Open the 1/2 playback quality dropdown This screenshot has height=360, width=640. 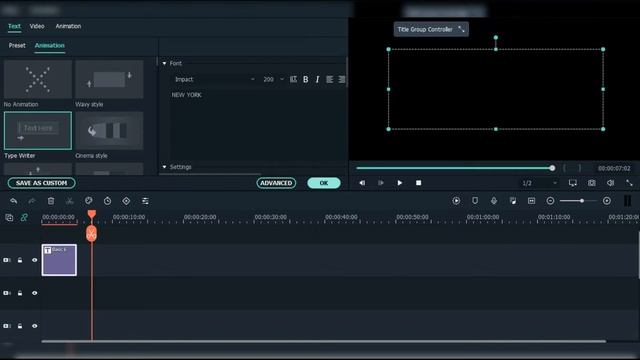point(539,183)
